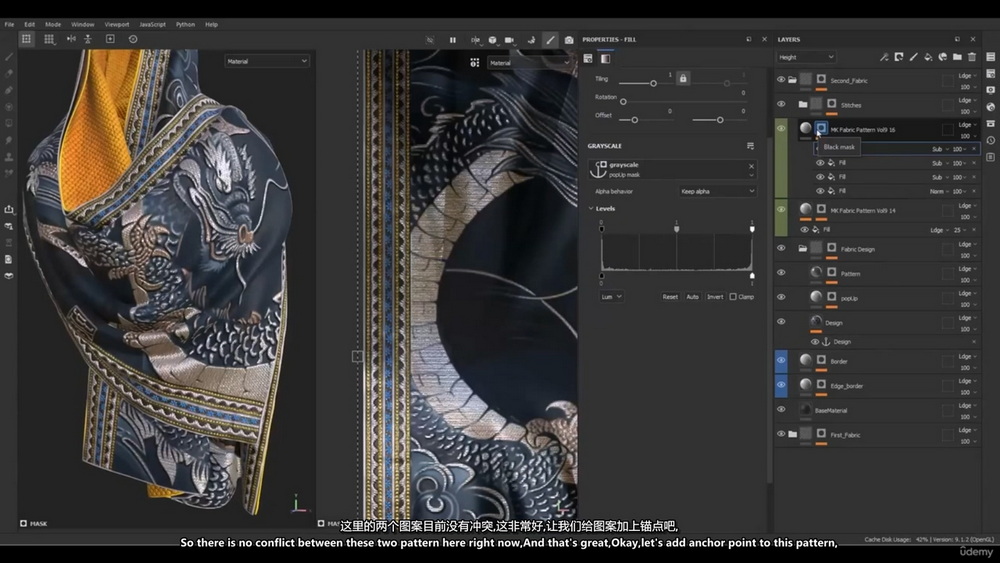Viewport: 1000px width, 563px height.
Task: Open the Window menu
Action: tap(82, 24)
